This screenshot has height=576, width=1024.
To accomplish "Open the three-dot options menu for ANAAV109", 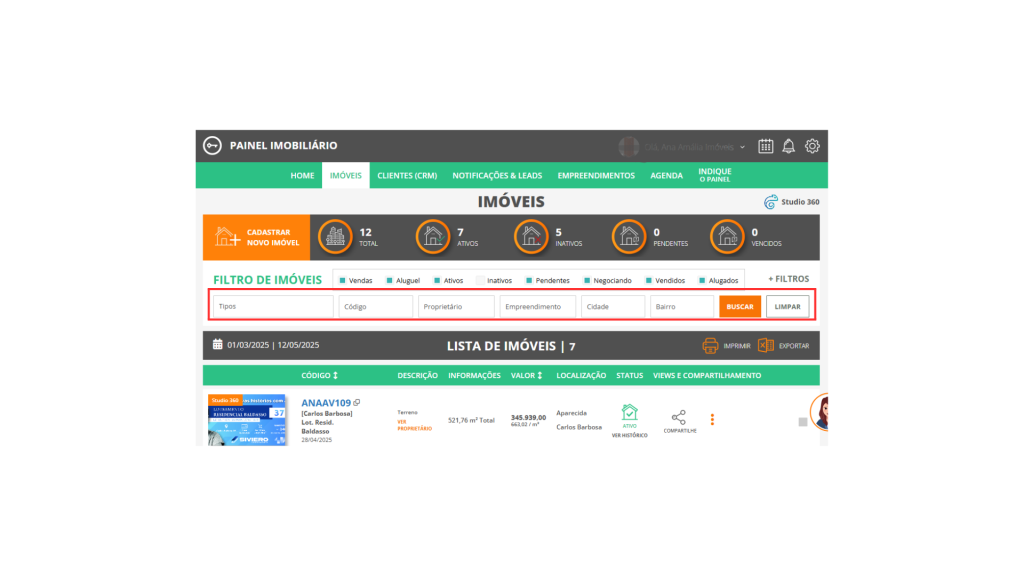I will pyautogui.click(x=712, y=420).
